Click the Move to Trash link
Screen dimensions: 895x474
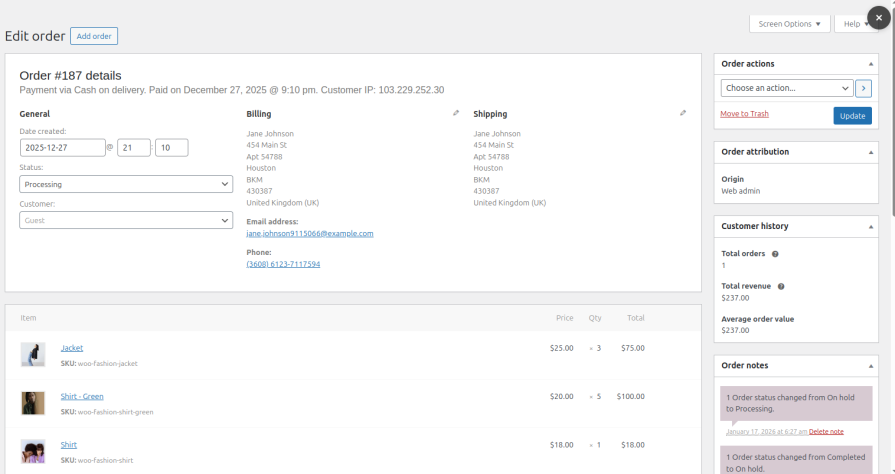[744, 114]
